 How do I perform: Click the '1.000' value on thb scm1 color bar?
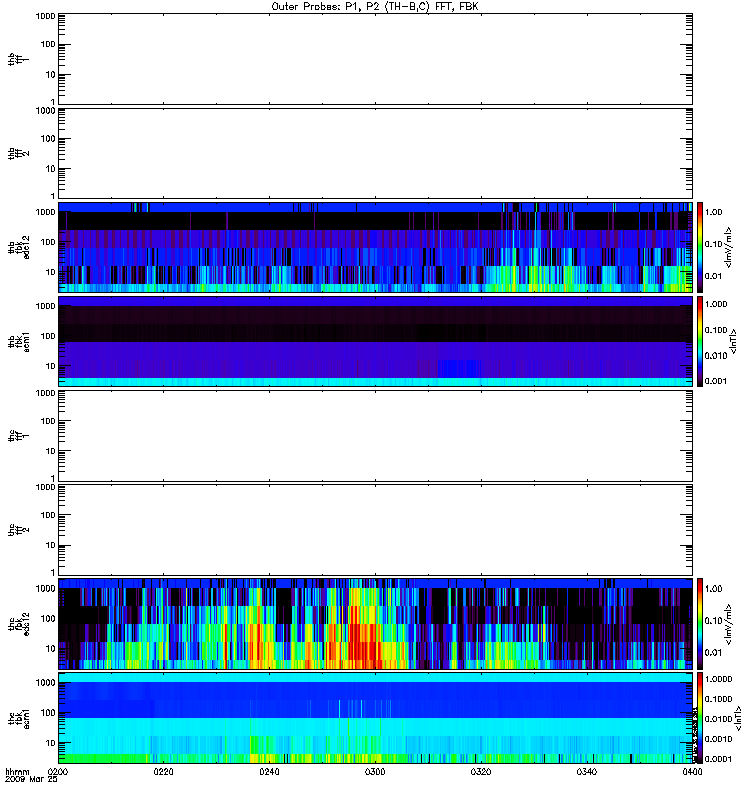coord(716,304)
